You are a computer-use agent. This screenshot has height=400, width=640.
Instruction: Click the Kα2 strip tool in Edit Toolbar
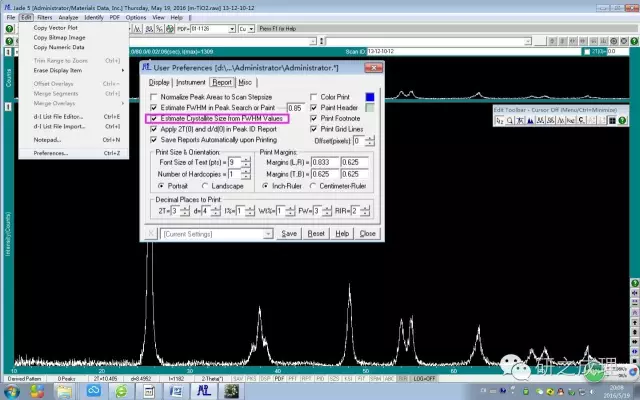[571, 120]
